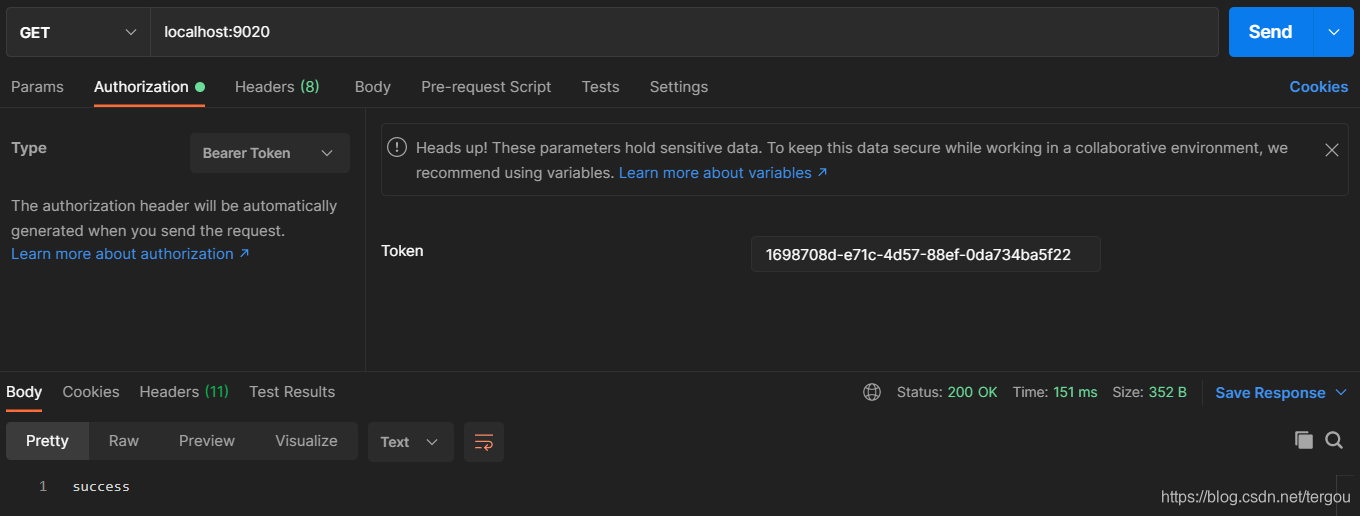Click the info icon in warning banner
This screenshot has width=1360, height=516.
pyautogui.click(x=397, y=147)
